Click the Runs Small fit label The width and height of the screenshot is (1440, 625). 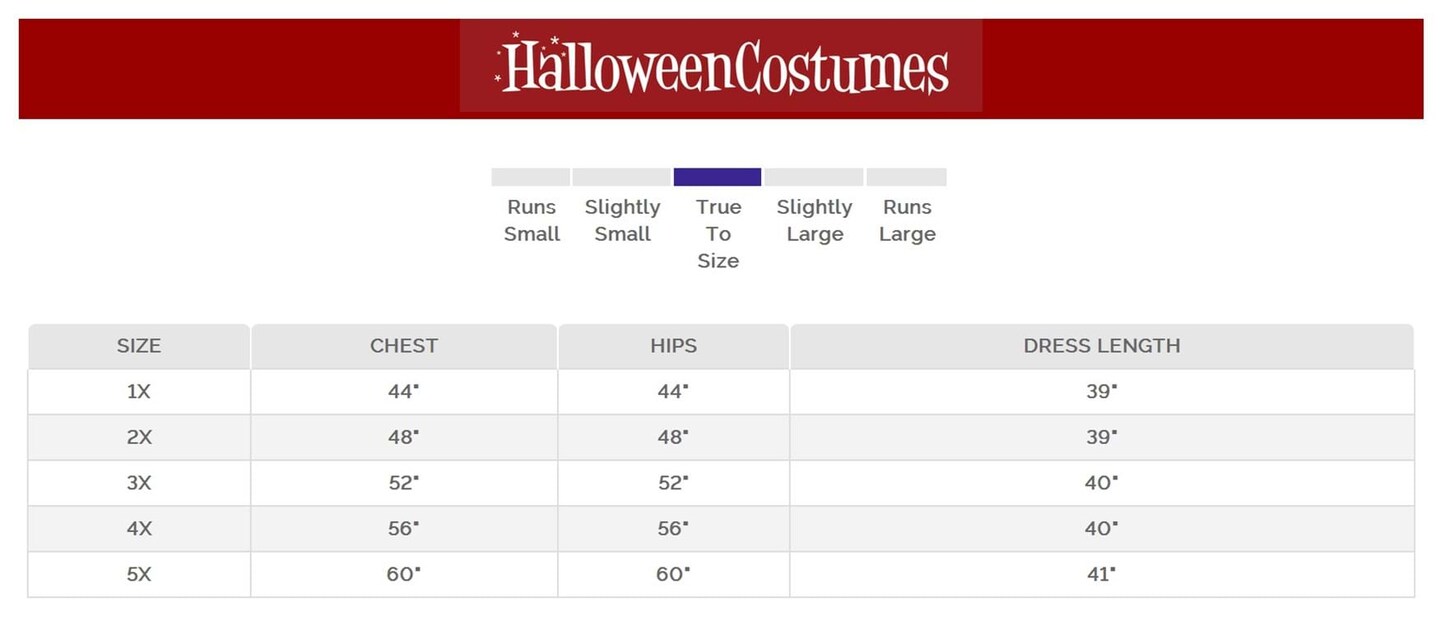point(531,221)
